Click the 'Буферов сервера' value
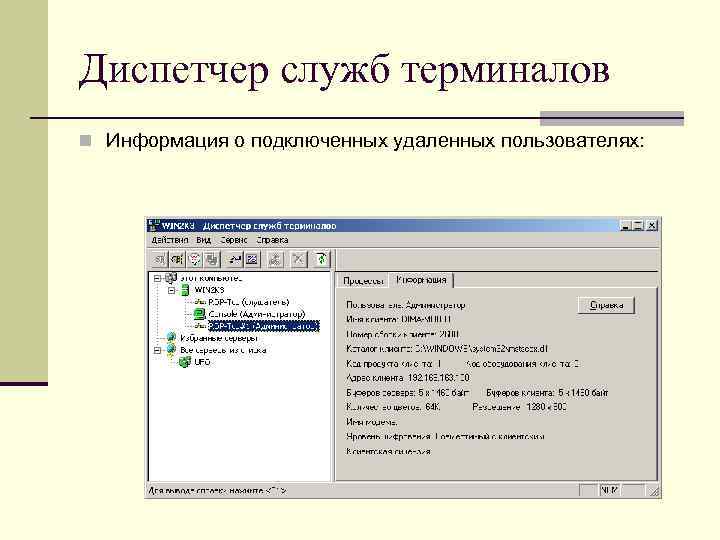The width and height of the screenshot is (720, 540). pos(408,393)
